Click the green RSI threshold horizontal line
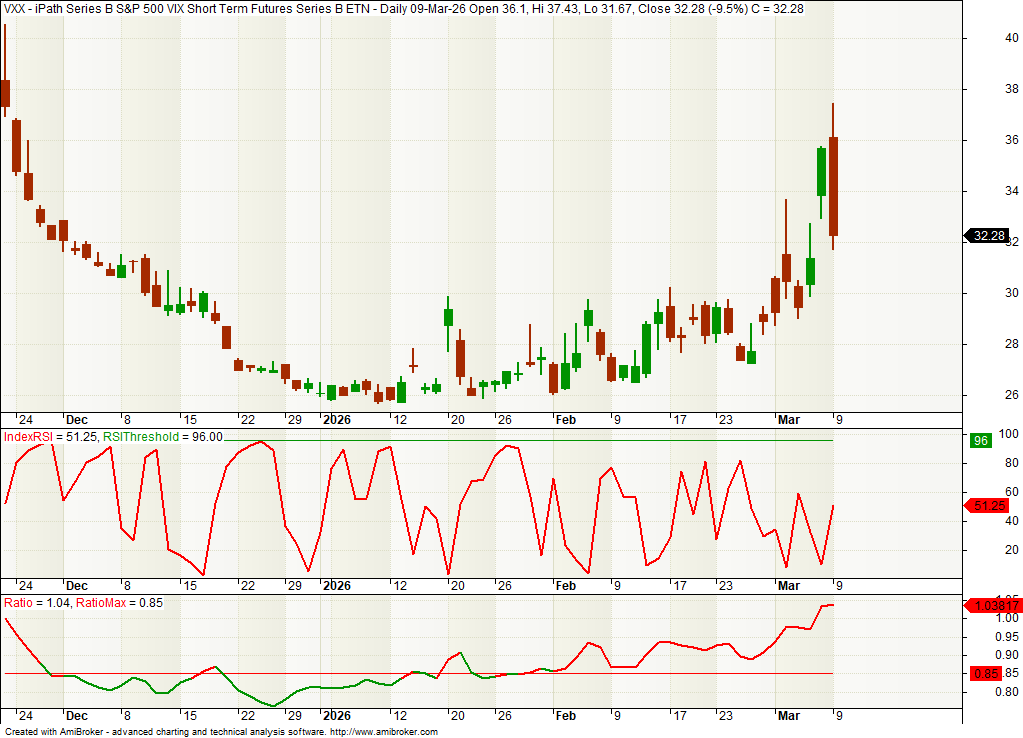The width and height of the screenshot is (1023, 738). (x=500, y=440)
